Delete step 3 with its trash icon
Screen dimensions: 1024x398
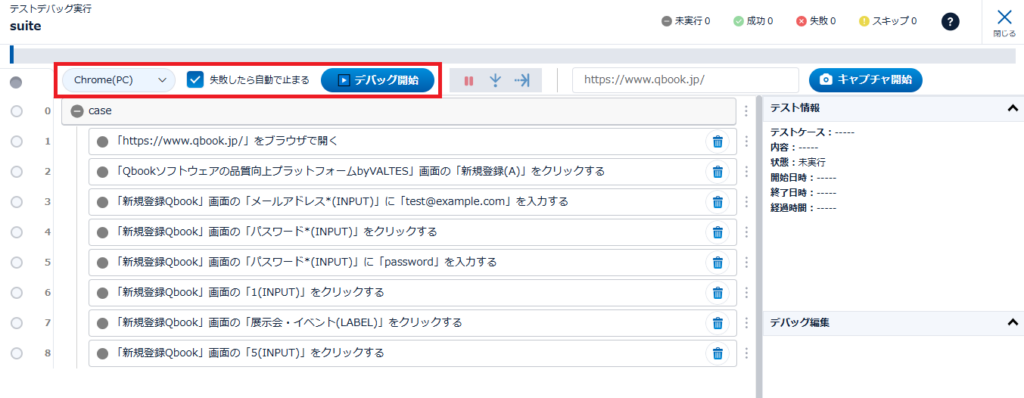click(x=717, y=201)
